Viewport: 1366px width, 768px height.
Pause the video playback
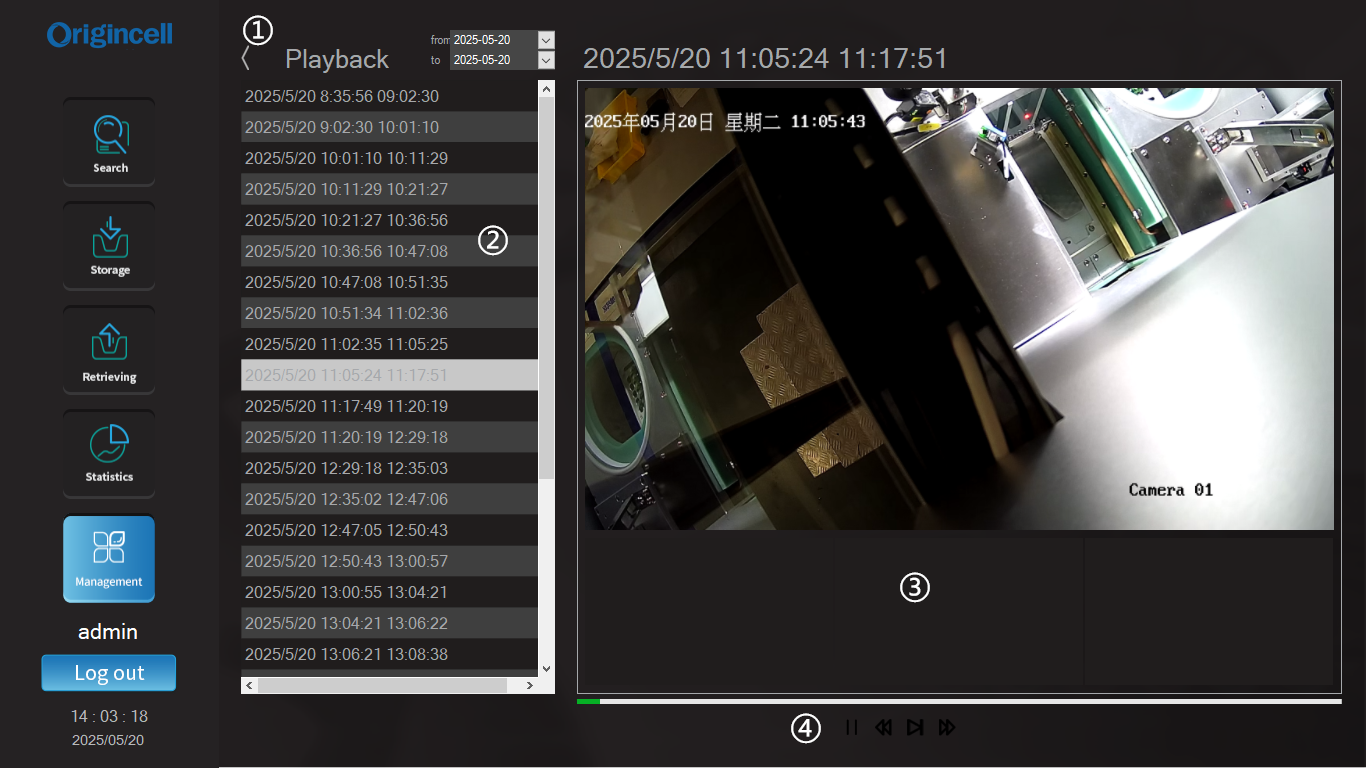851,728
